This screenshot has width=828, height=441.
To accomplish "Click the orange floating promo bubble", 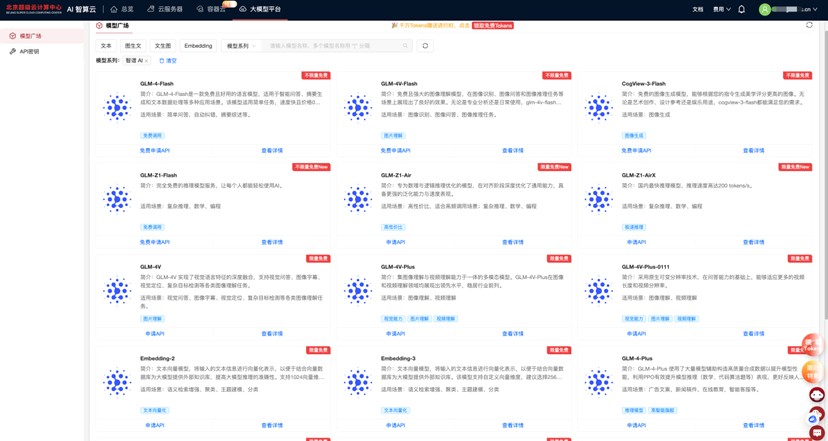I will [813, 371].
